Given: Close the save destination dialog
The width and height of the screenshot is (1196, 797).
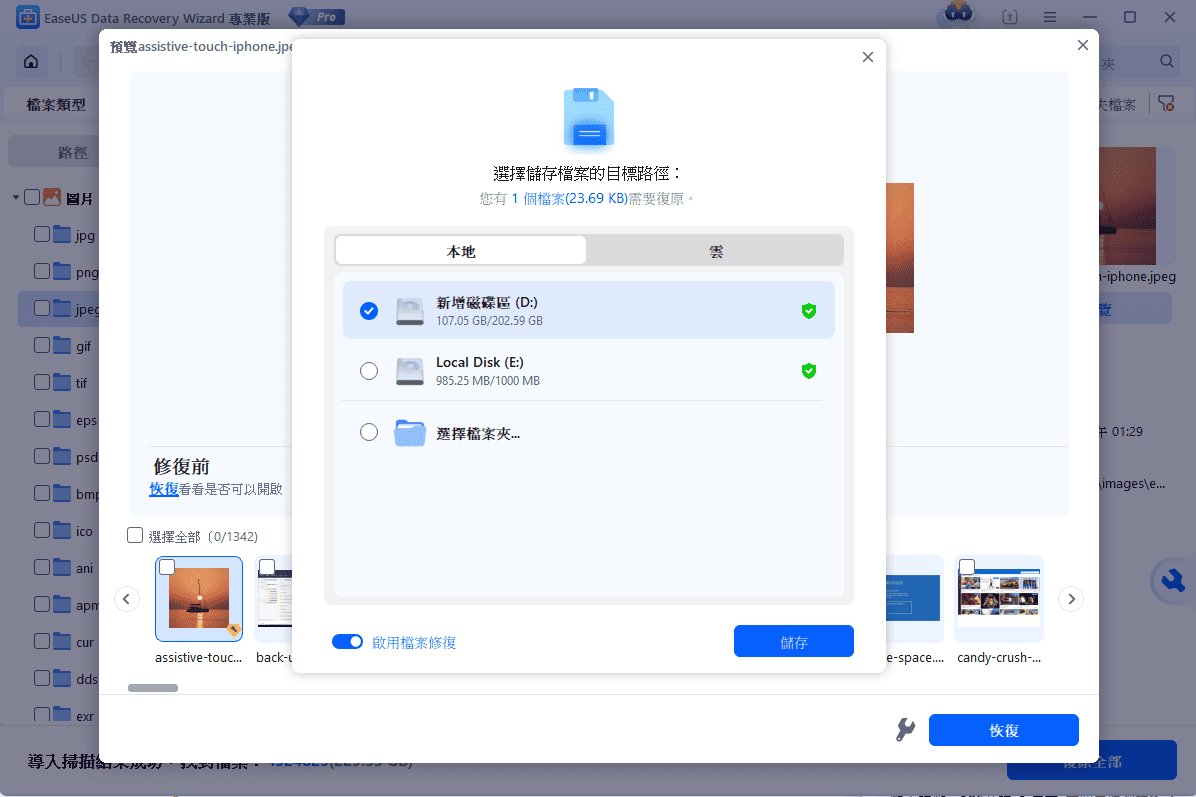Looking at the screenshot, I should tap(867, 57).
